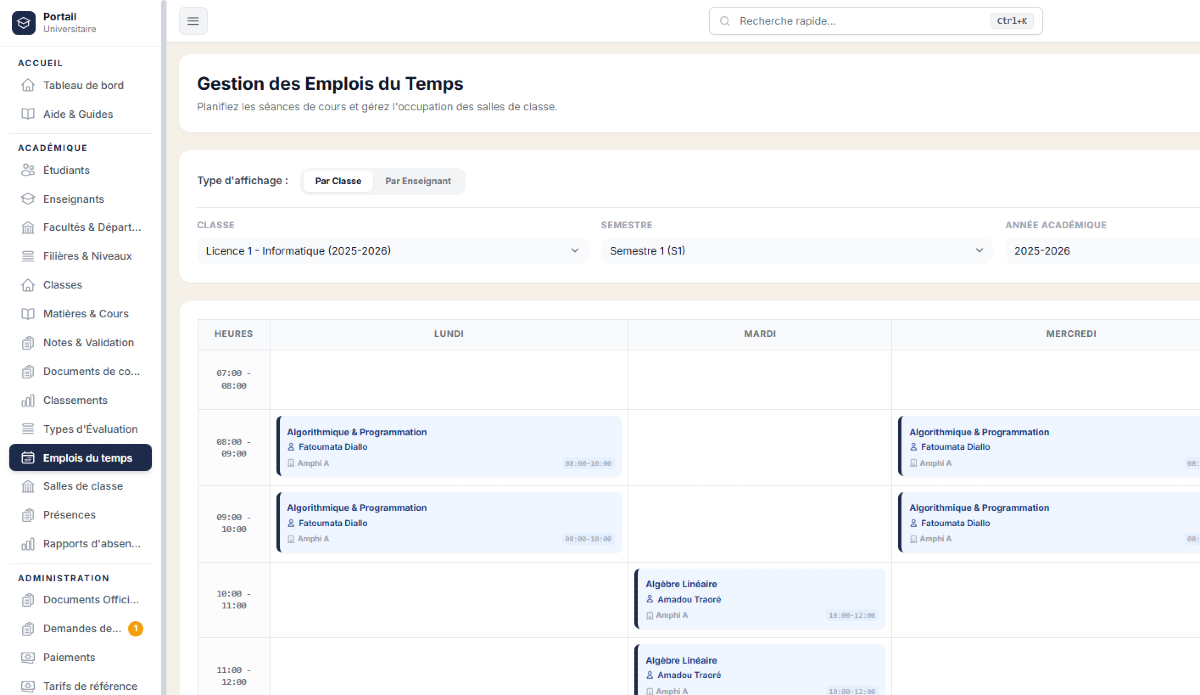Open Wednesday 09:00 Algorithmique & Programmation session
This screenshot has width=1200, height=695.
pyautogui.click(x=1049, y=522)
